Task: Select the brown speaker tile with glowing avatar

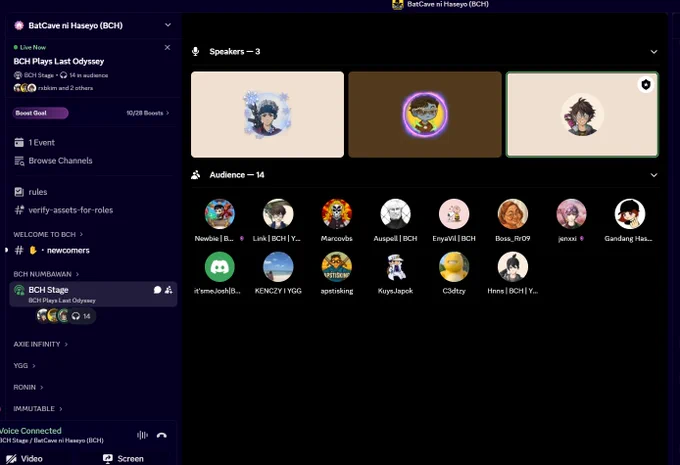Action: pyautogui.click(x=425, y=115)
